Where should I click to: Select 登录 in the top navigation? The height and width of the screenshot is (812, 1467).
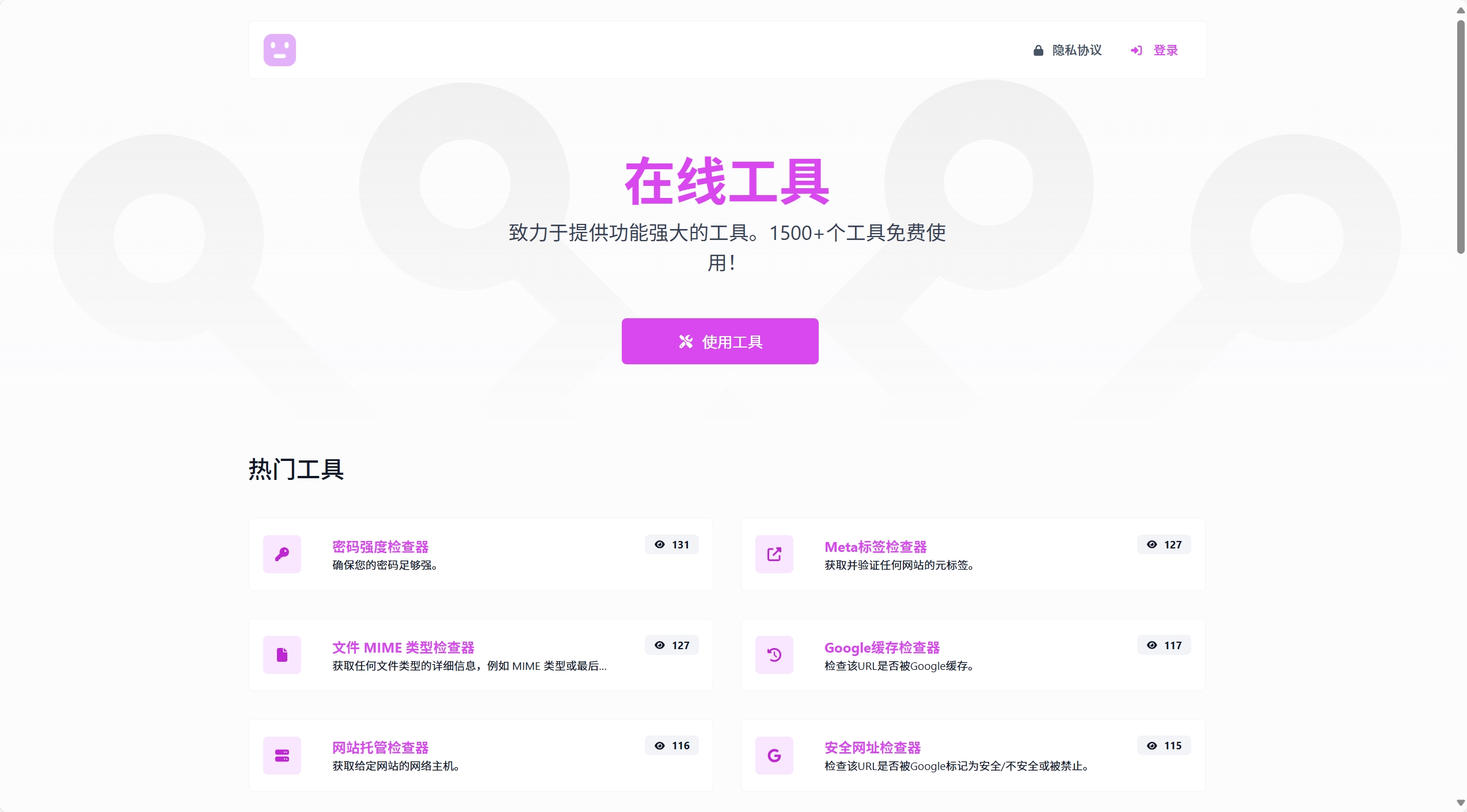pos(1165,50)
